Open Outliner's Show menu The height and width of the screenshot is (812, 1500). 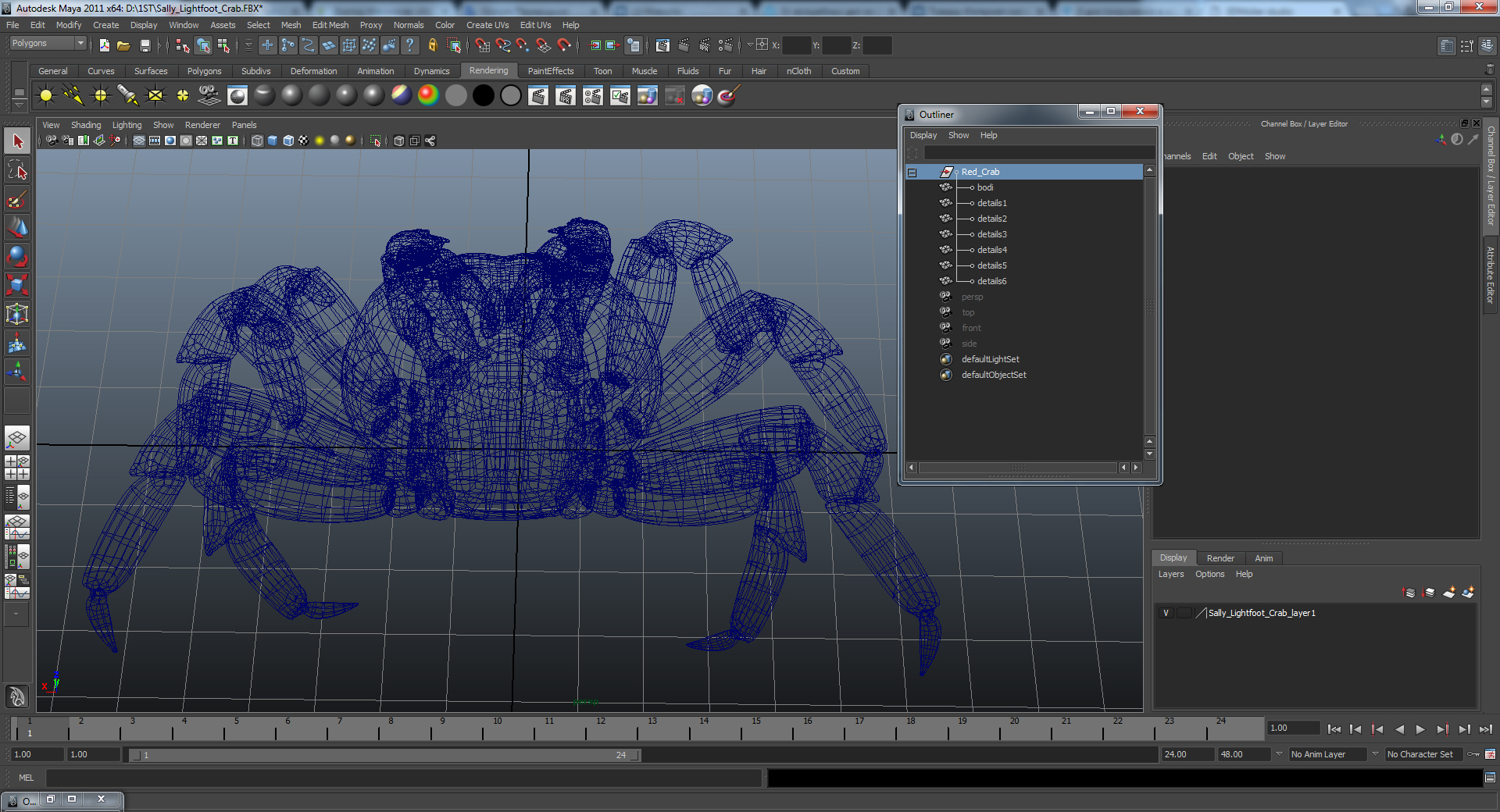[959, 135]
